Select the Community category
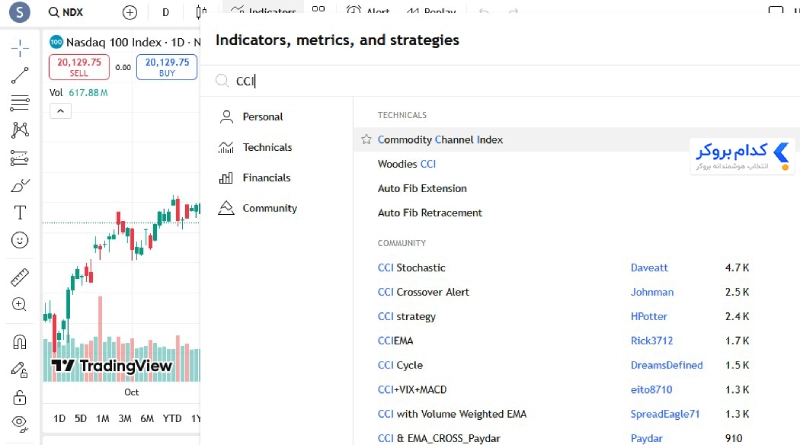 (x=257, y=208)
